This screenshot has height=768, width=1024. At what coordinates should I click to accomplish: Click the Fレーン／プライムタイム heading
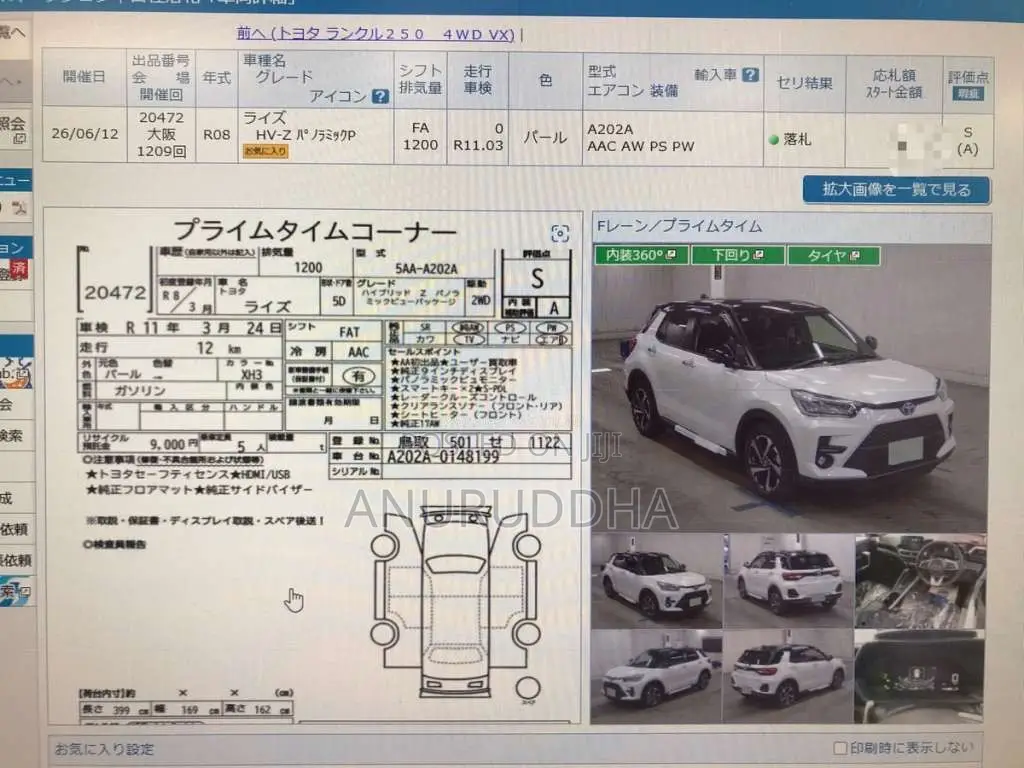[x=679, y=226]
